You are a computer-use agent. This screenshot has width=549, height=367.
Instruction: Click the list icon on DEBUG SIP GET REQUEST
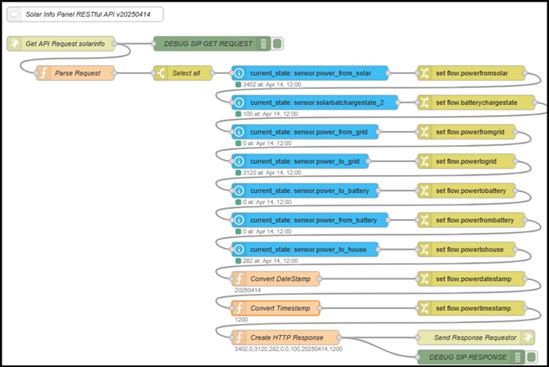pos(263,44)
